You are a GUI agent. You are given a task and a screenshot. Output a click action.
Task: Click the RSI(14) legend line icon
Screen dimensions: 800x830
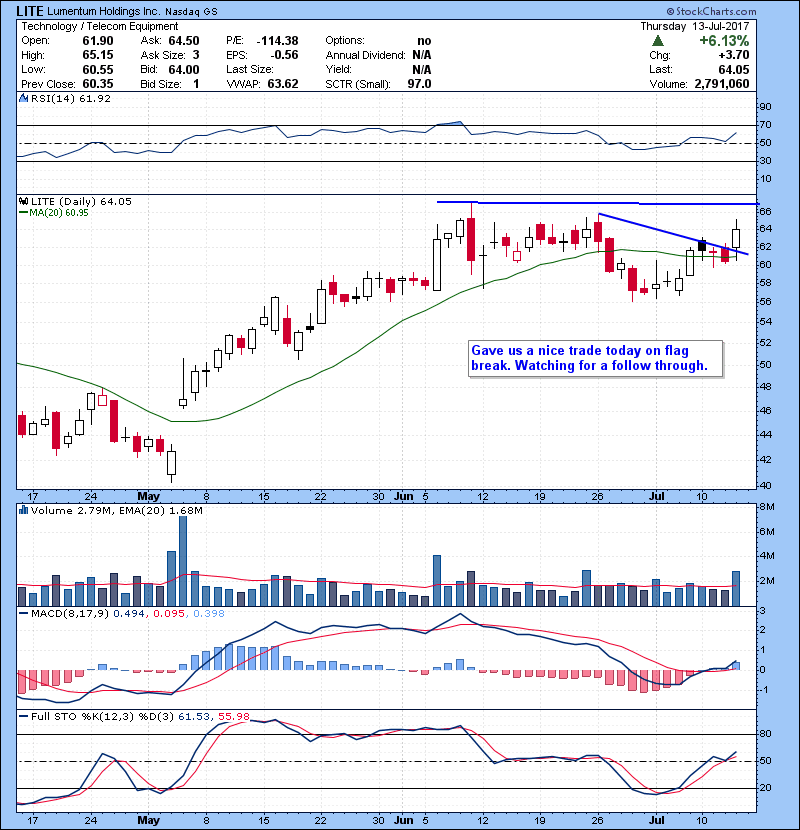pos(22,99)
